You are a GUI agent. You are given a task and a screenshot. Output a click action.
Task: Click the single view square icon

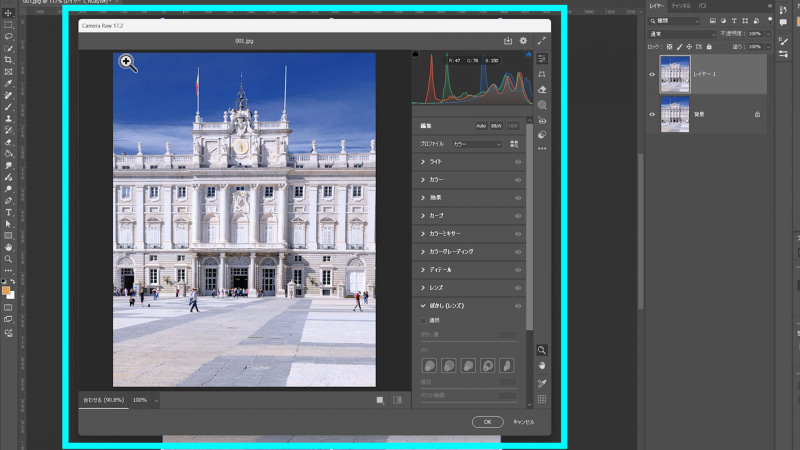tap(380, 400)
